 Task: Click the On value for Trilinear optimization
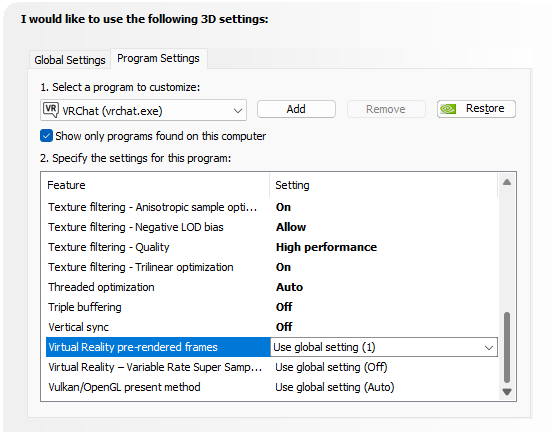283,267
